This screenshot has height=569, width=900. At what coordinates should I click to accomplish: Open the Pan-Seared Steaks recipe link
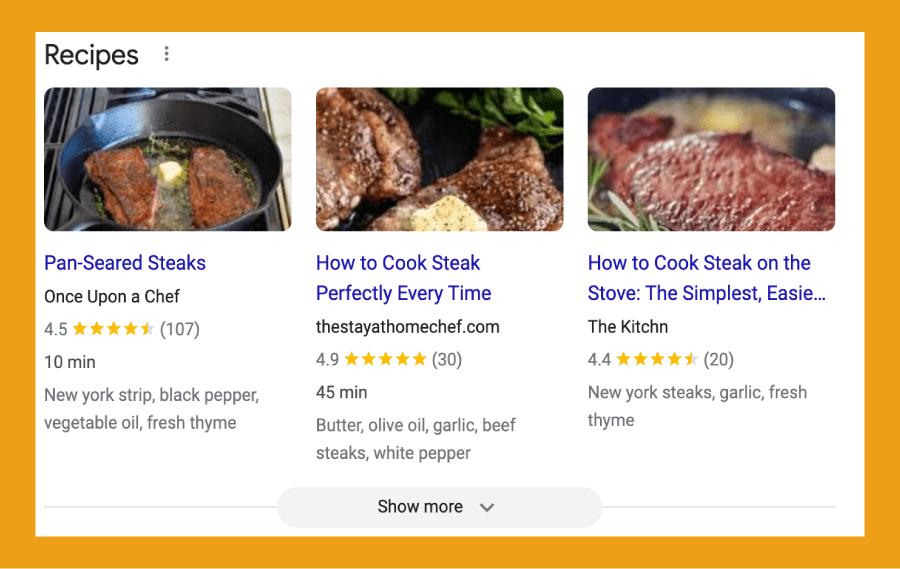125,263
